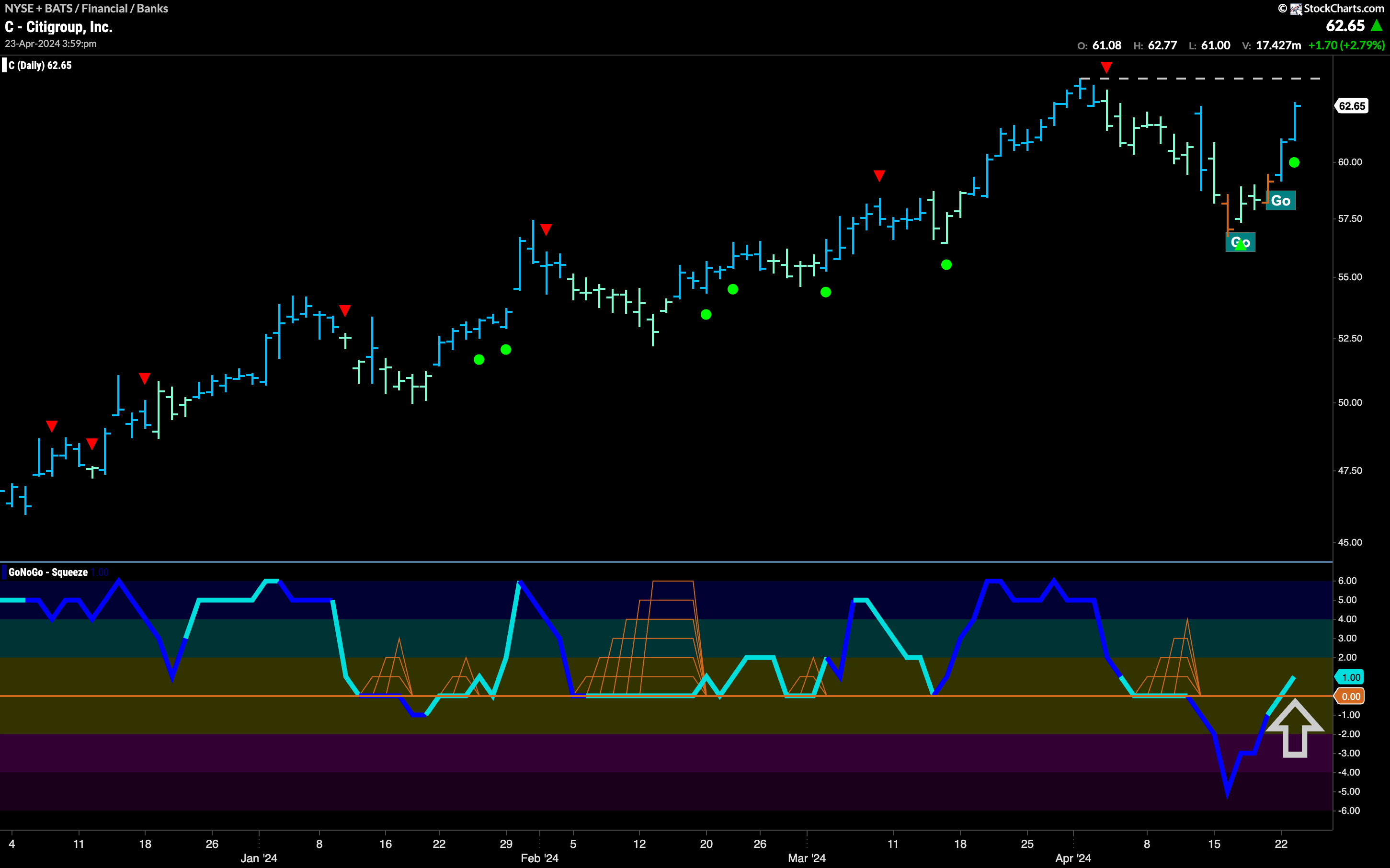Click the C - Citigroup, Inc. title
The width and height of the screenshot is (1390, 868).
tap(58, 27)
